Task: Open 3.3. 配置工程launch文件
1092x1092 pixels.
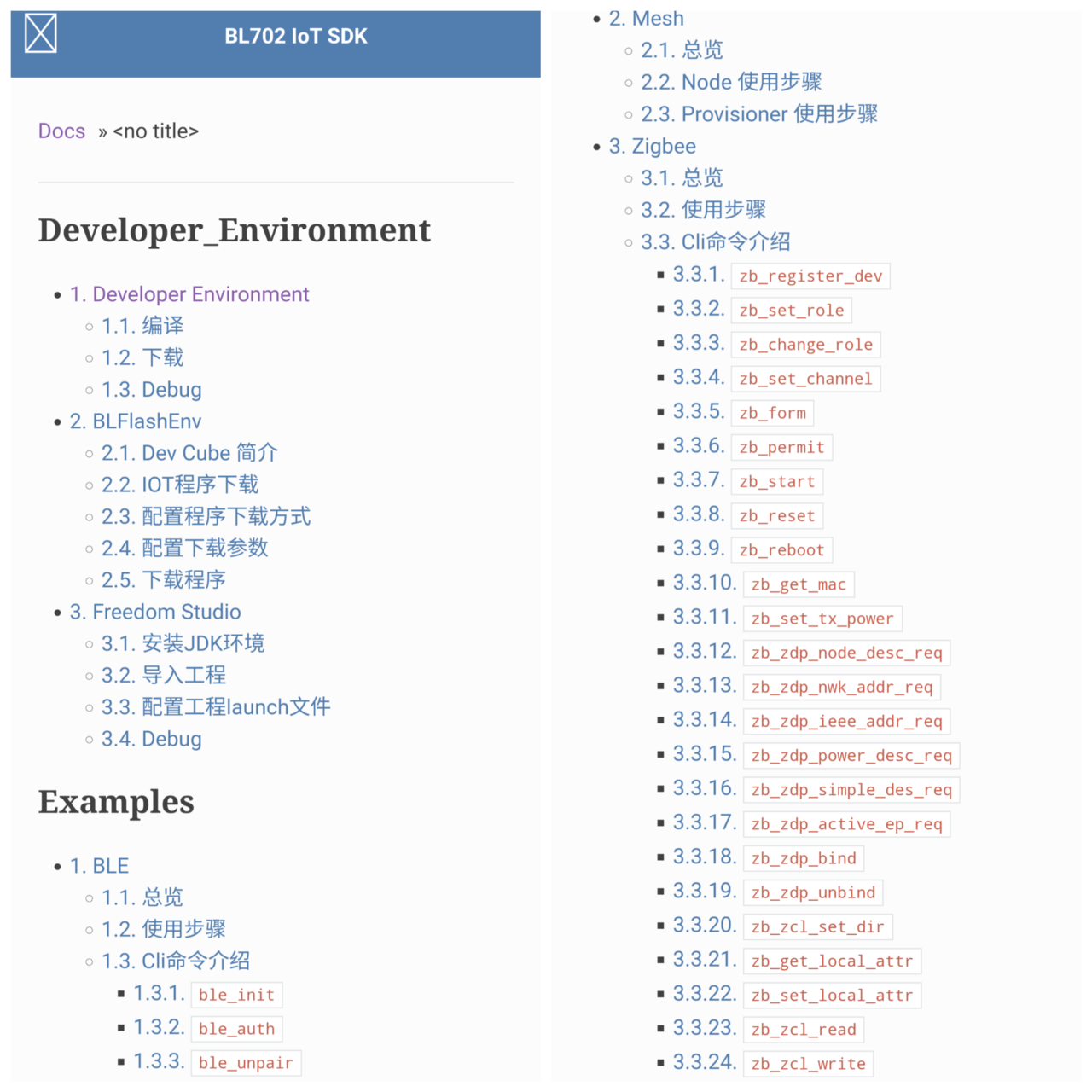Action: click(x=215, y=707)
